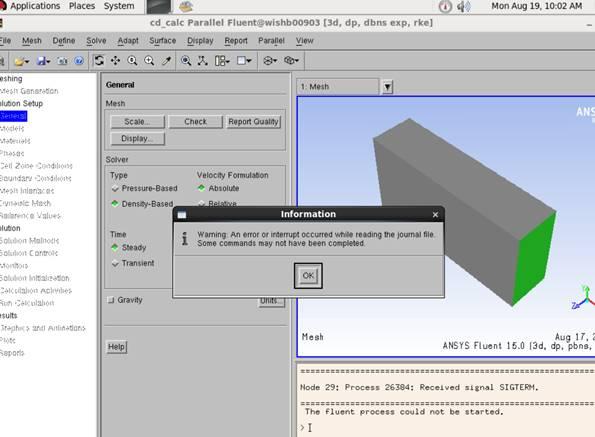This screenshot has width=595, height=437.
Task: Select the Zoom to Area magnifier-plus tool
Action: 149,61
